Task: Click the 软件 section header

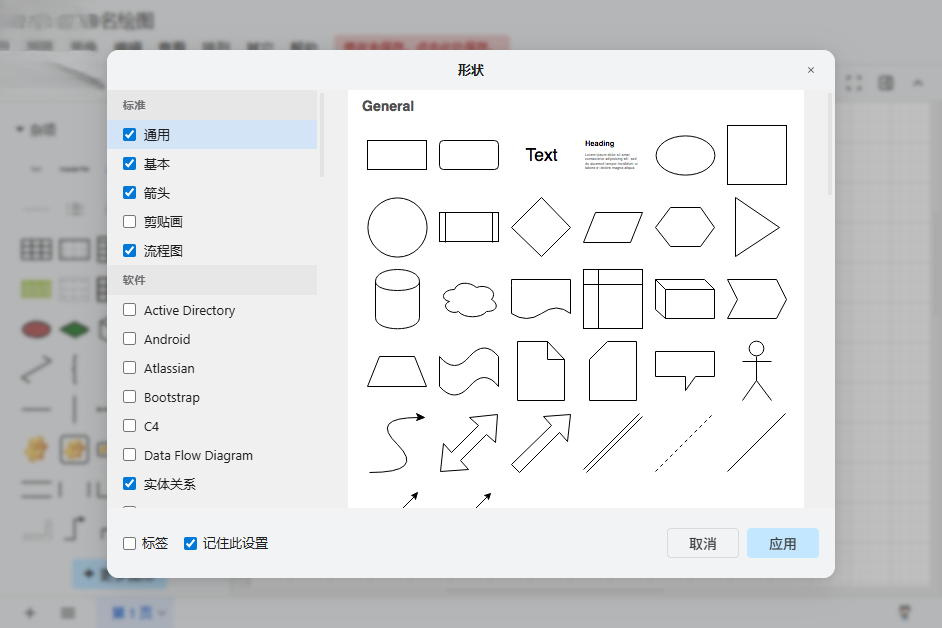Action: pos(212,280)
